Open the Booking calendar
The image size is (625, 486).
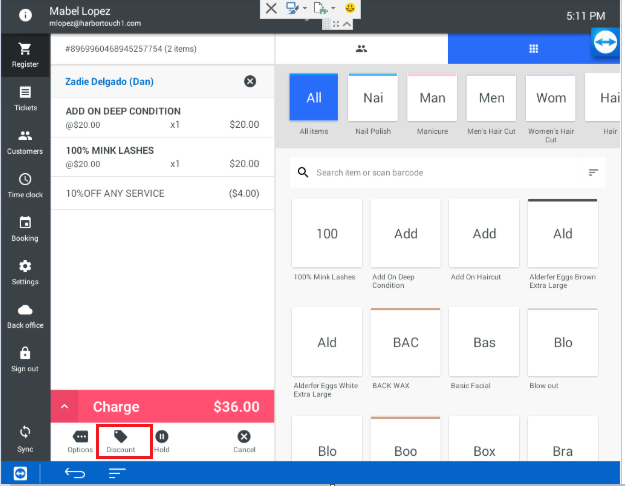(x=25, y=229)
